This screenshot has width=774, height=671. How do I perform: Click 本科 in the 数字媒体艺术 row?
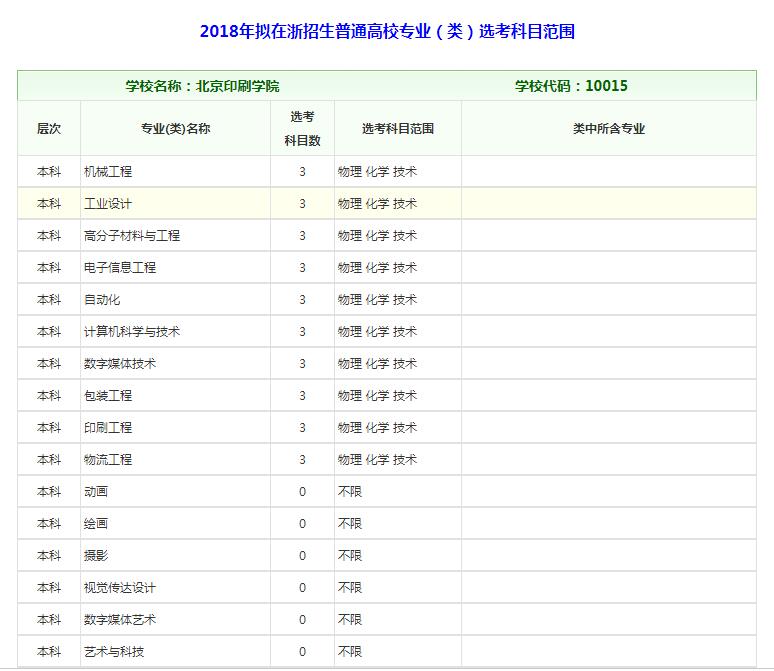tap(49, 620)
